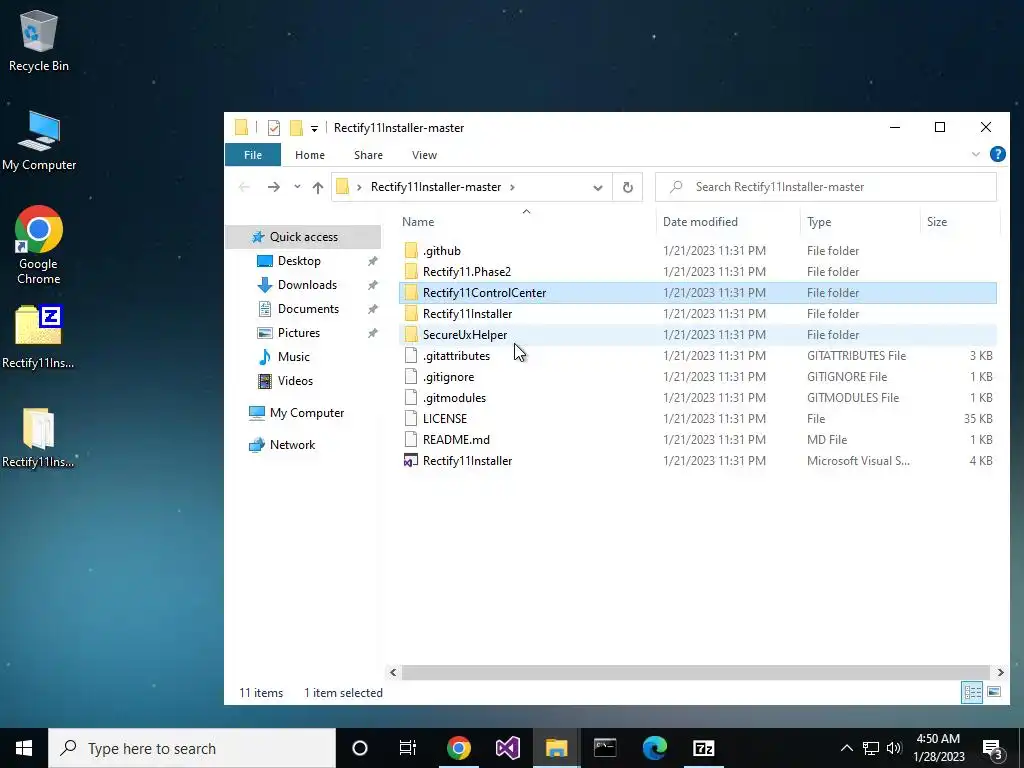Select the LICENSE file
The height and width of the screenshot is (768, 1024).
[x=697, y=419]
